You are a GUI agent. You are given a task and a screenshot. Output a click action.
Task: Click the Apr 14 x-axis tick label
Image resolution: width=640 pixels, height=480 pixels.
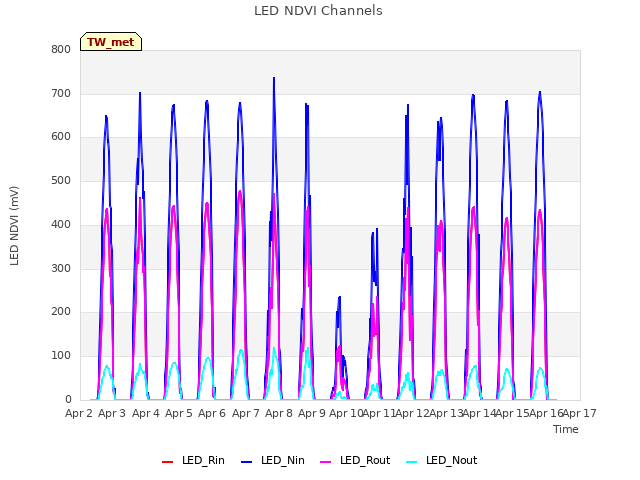(479, 413)
